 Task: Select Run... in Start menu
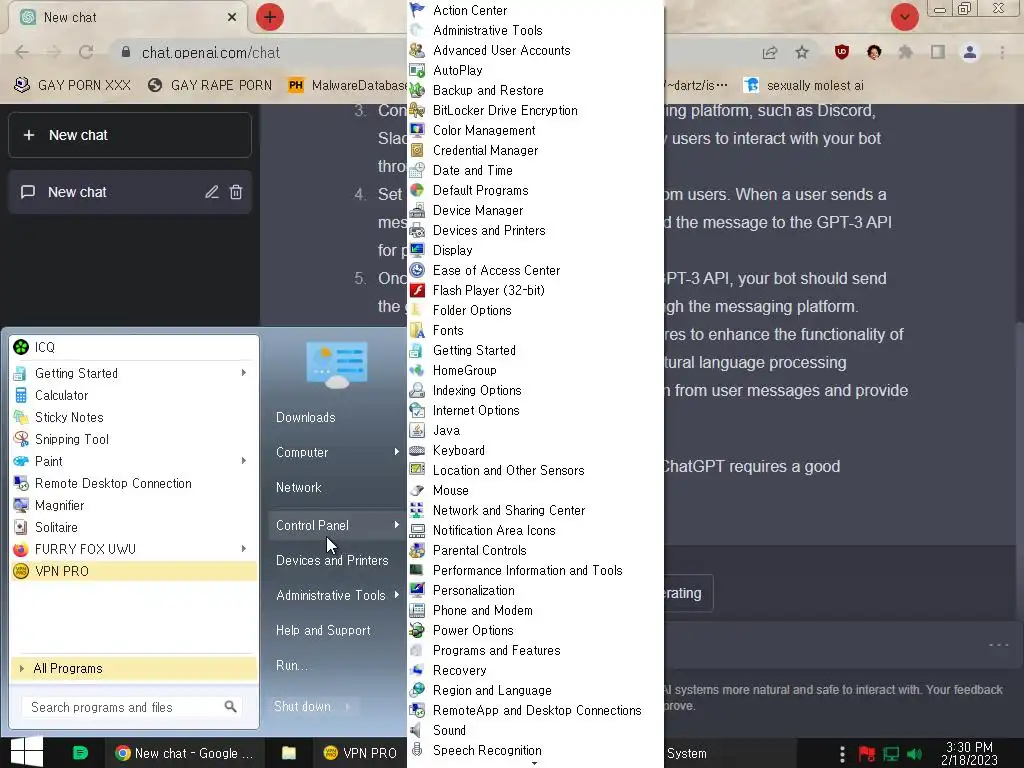point(291,665)
